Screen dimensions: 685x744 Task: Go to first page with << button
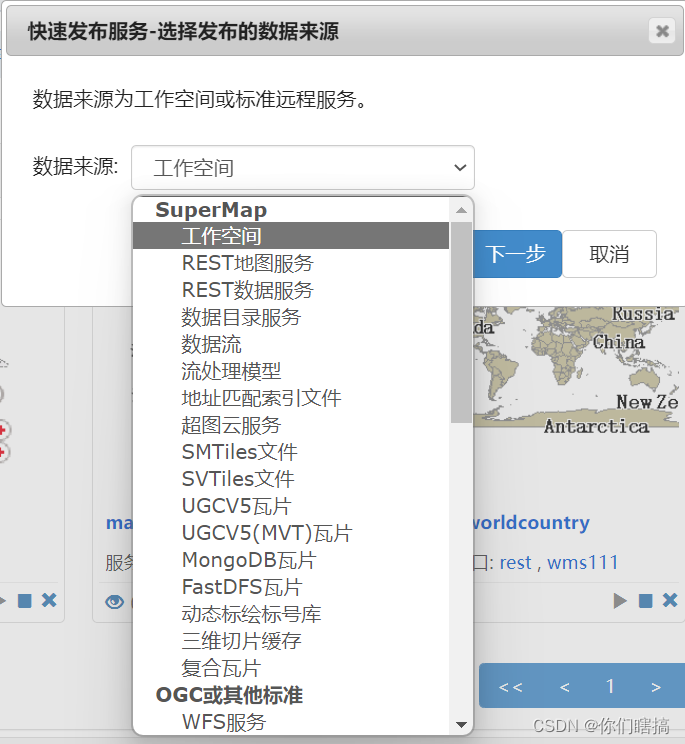tap(511, 686)
